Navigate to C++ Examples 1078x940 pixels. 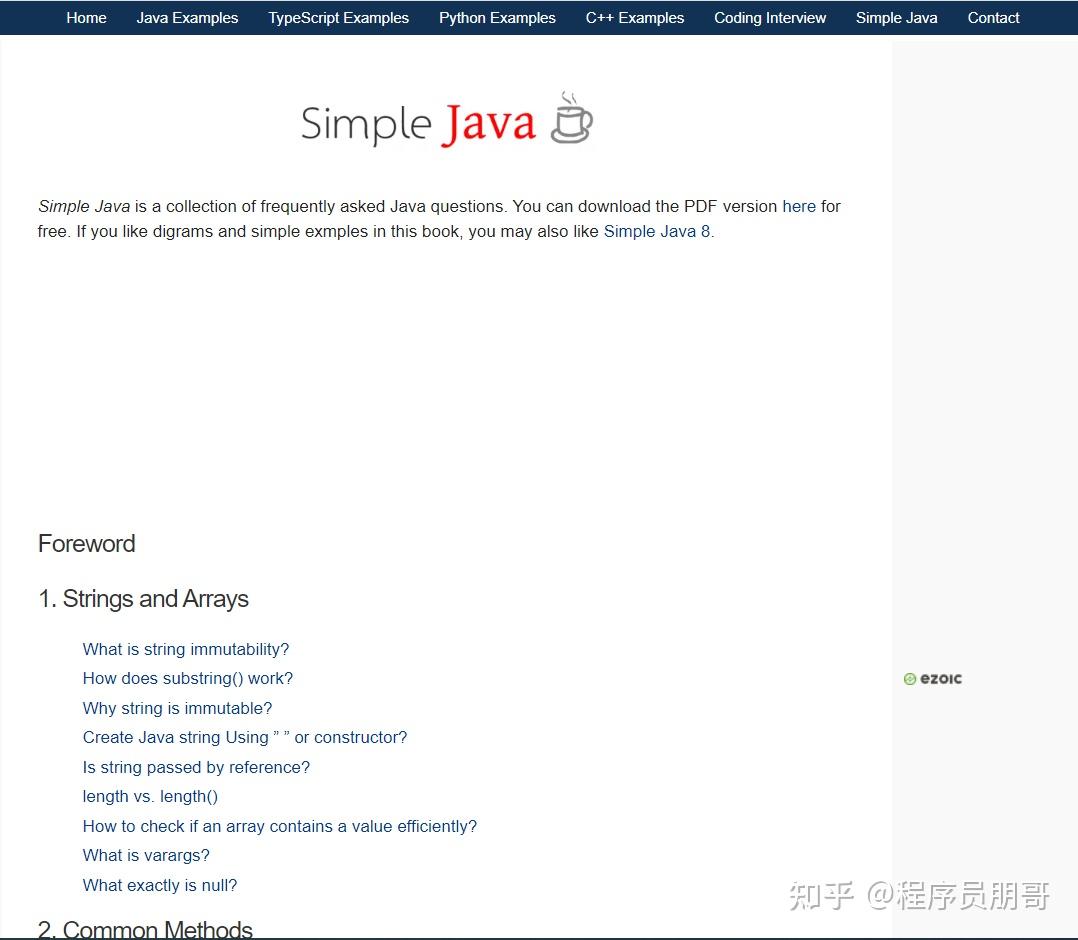point(634,17)
